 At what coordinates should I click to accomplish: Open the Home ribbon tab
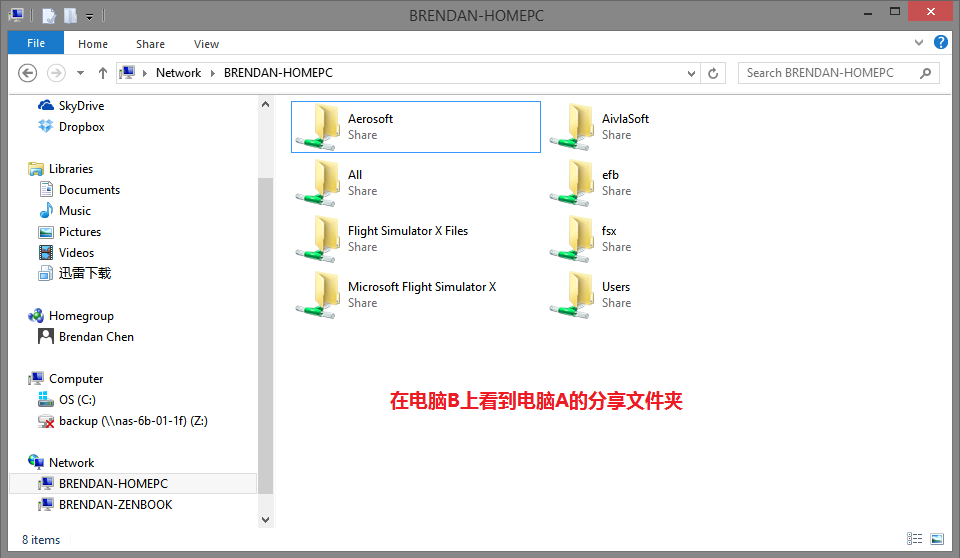click(x=93, y=44)
